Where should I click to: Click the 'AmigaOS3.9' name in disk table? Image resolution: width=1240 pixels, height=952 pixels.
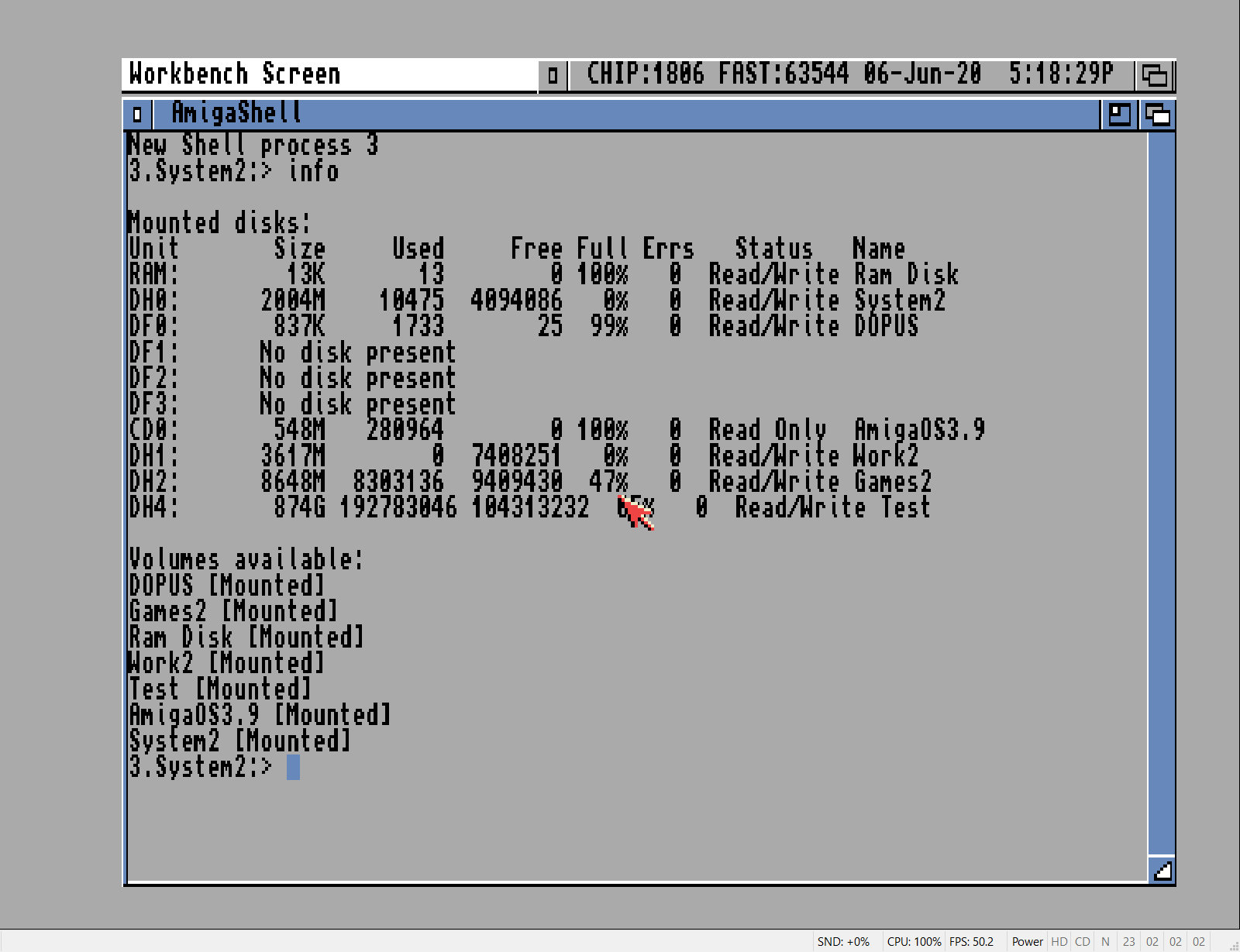point(919,429)
